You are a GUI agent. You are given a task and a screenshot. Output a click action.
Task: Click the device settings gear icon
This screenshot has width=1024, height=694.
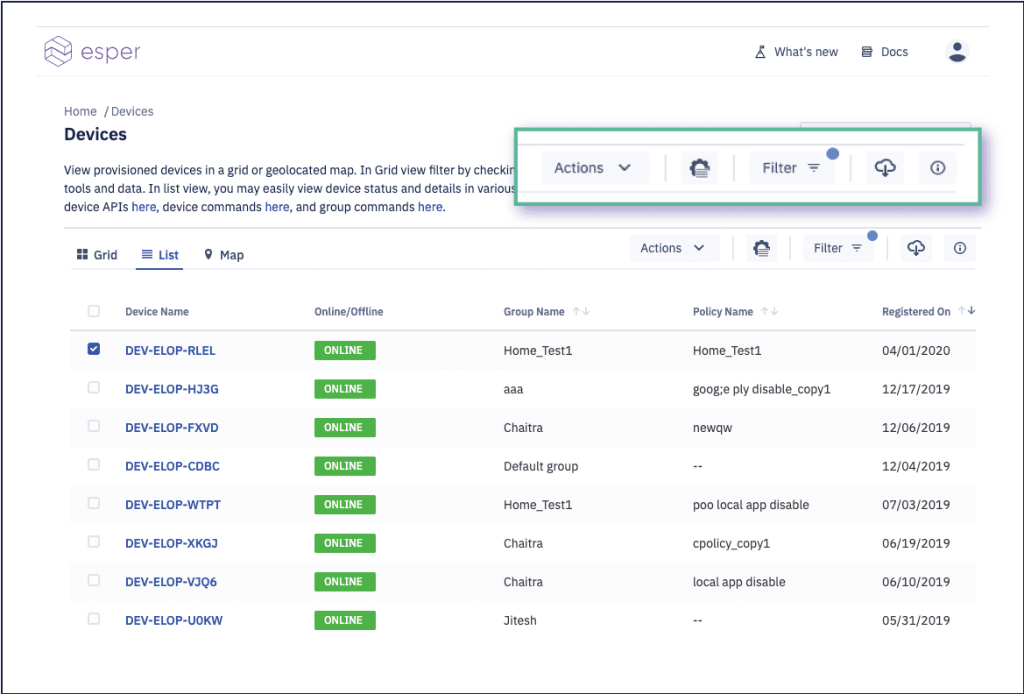761,248
